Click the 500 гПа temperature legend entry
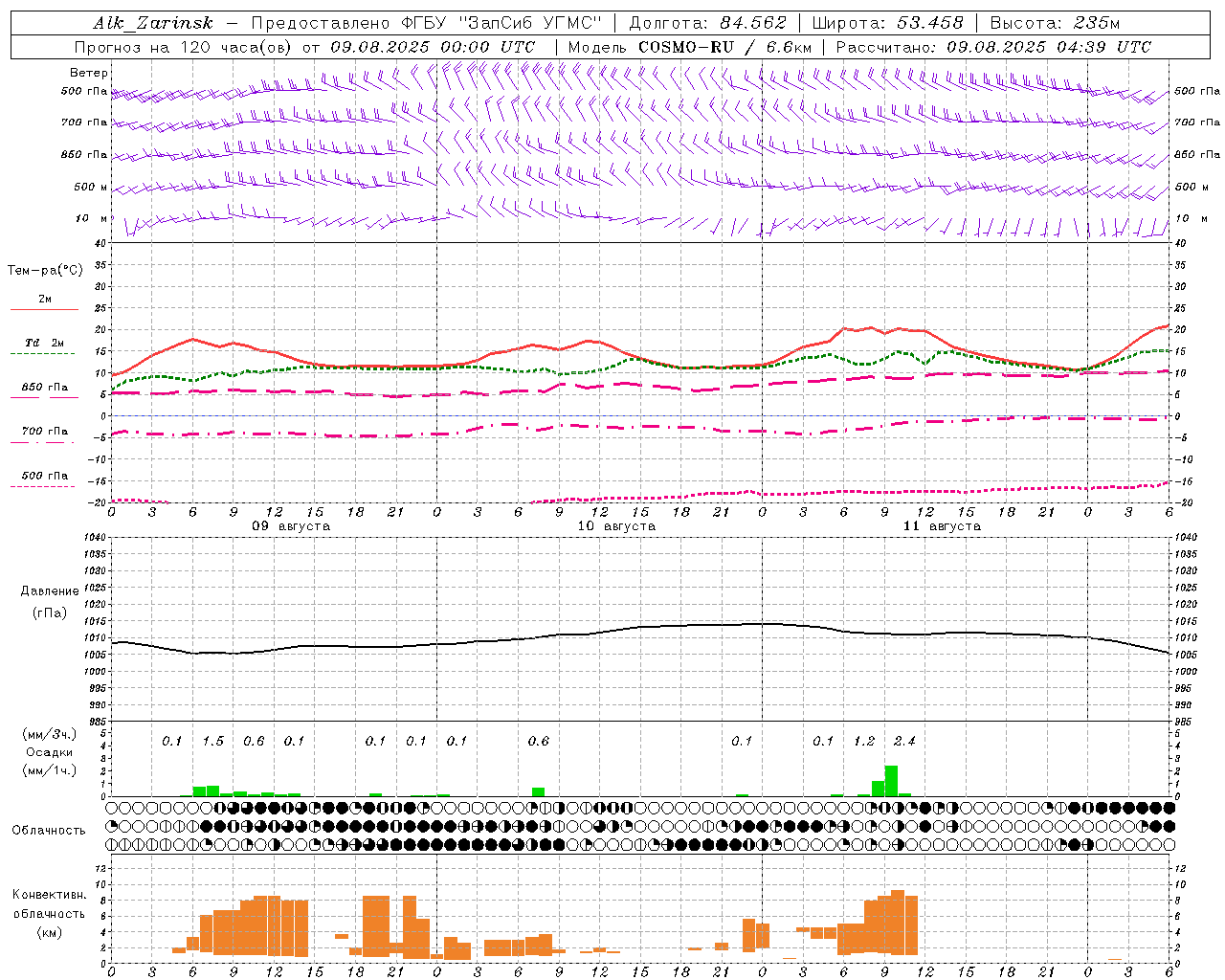 (x=44, y=476)
